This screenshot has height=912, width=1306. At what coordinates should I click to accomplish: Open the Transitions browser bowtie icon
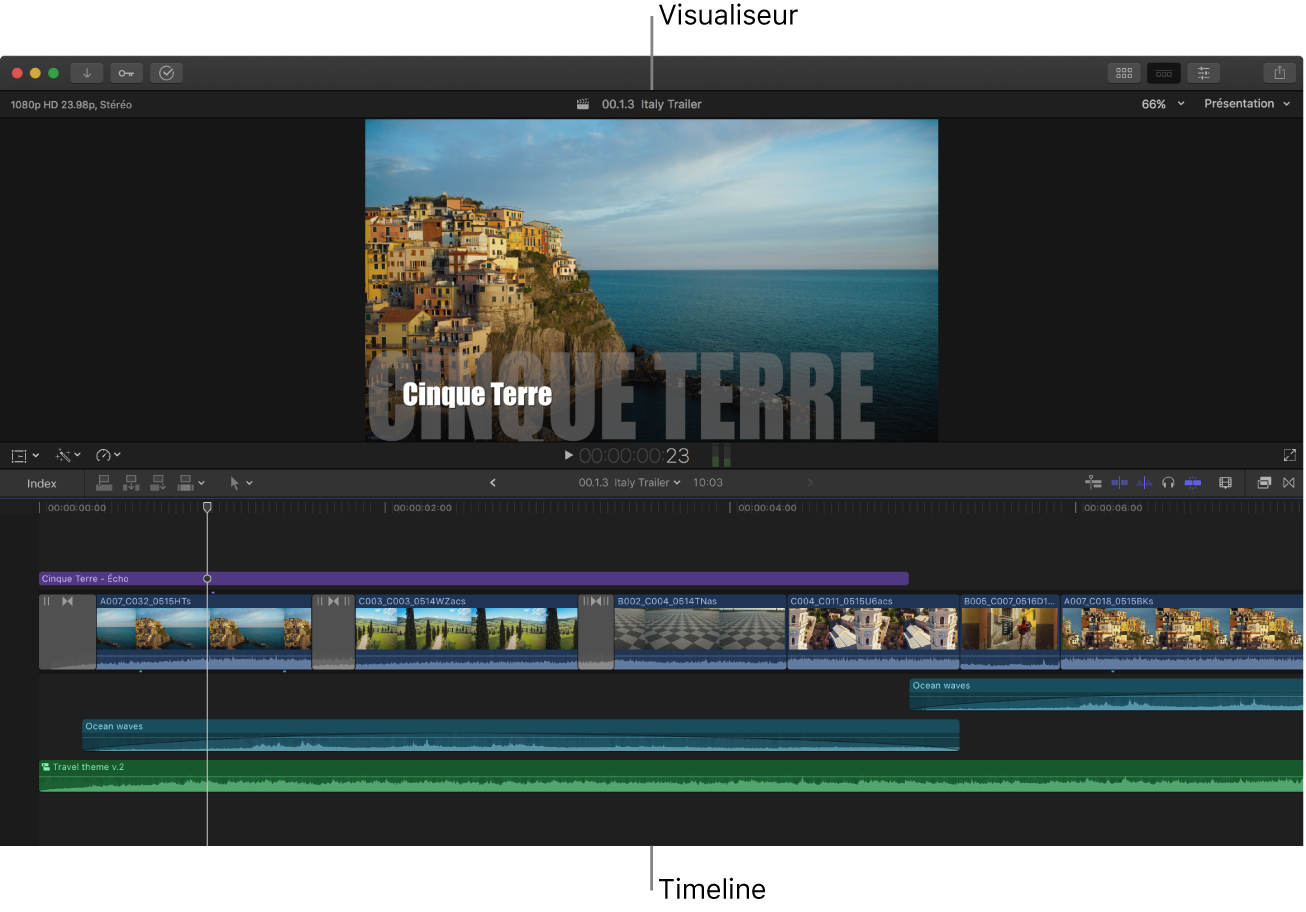click(x=1291, y=482)
